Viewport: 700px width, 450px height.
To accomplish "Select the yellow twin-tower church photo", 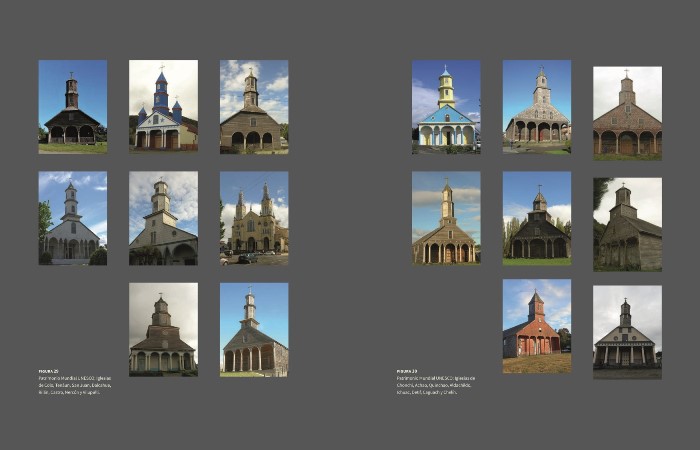I will pyautogui.click(x=254, y=217).
